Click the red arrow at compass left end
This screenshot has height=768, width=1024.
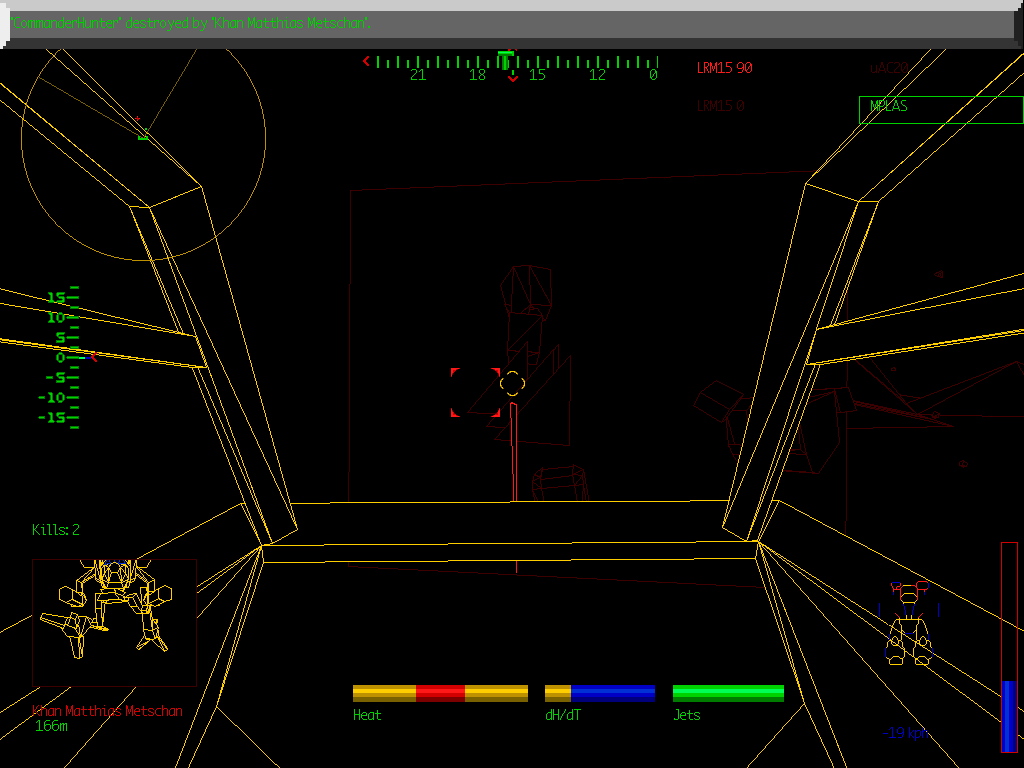(x=366, y=62)
